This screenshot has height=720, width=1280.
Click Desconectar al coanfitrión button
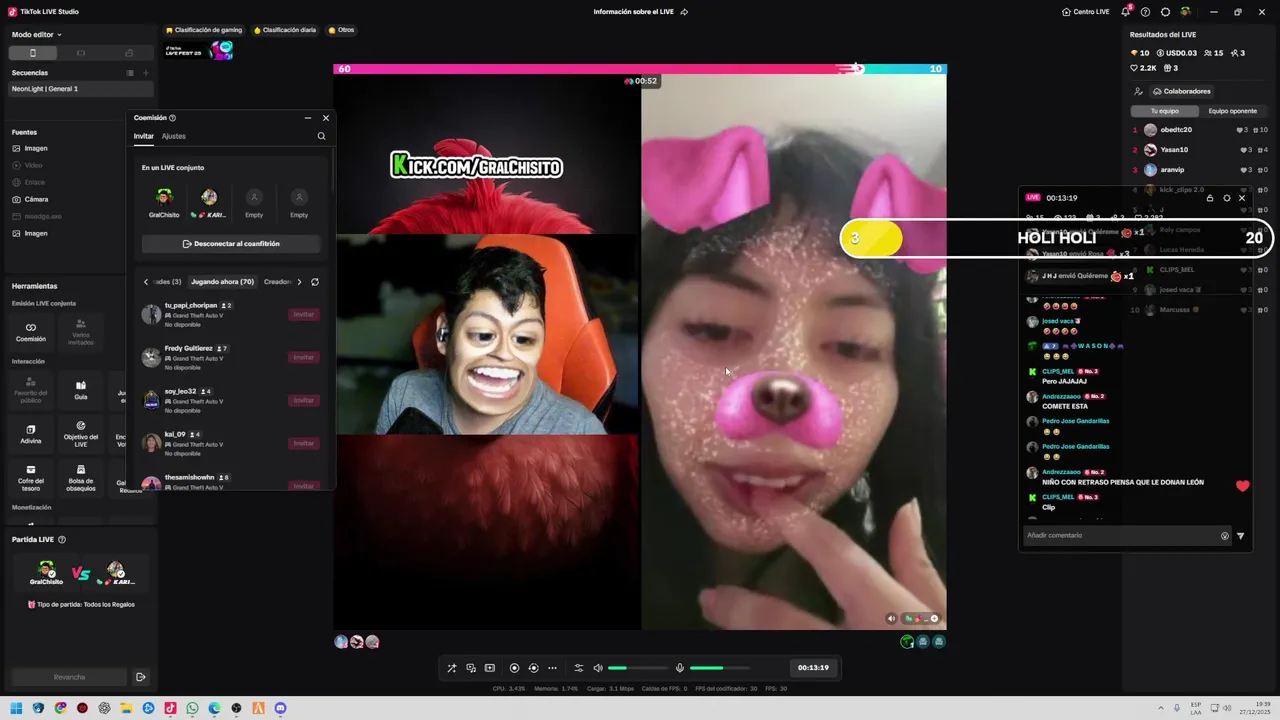click(x=231, y=244)
